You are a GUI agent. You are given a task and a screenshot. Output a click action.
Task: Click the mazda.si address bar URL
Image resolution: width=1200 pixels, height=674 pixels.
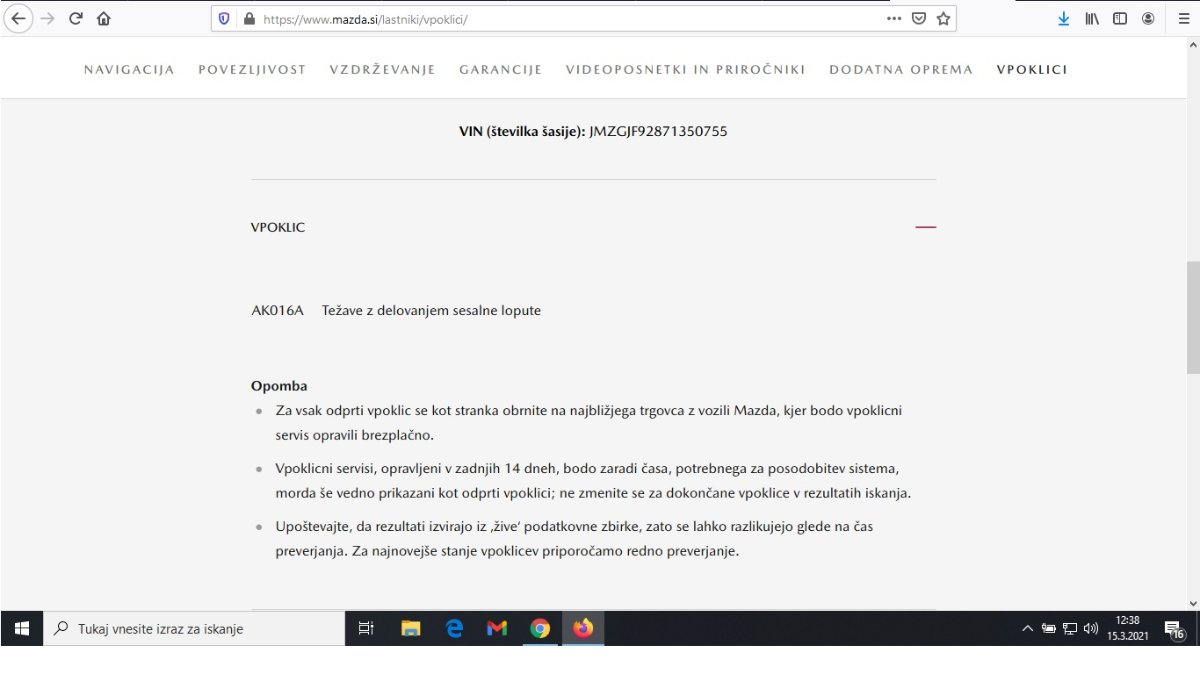[365, 19]
